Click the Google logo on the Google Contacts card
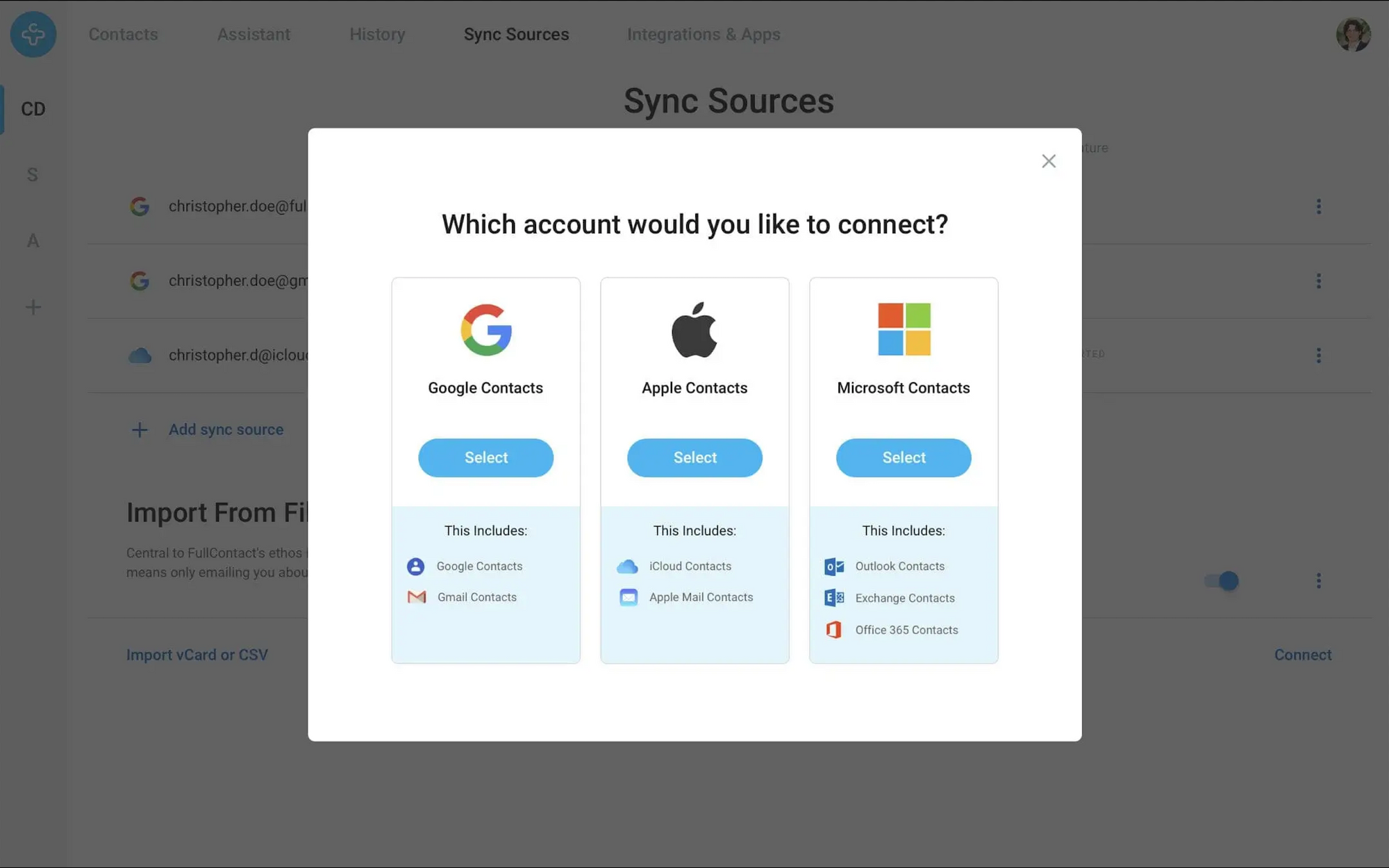Viewport: 1389px width, 868px height. click(x=485, y=331)
